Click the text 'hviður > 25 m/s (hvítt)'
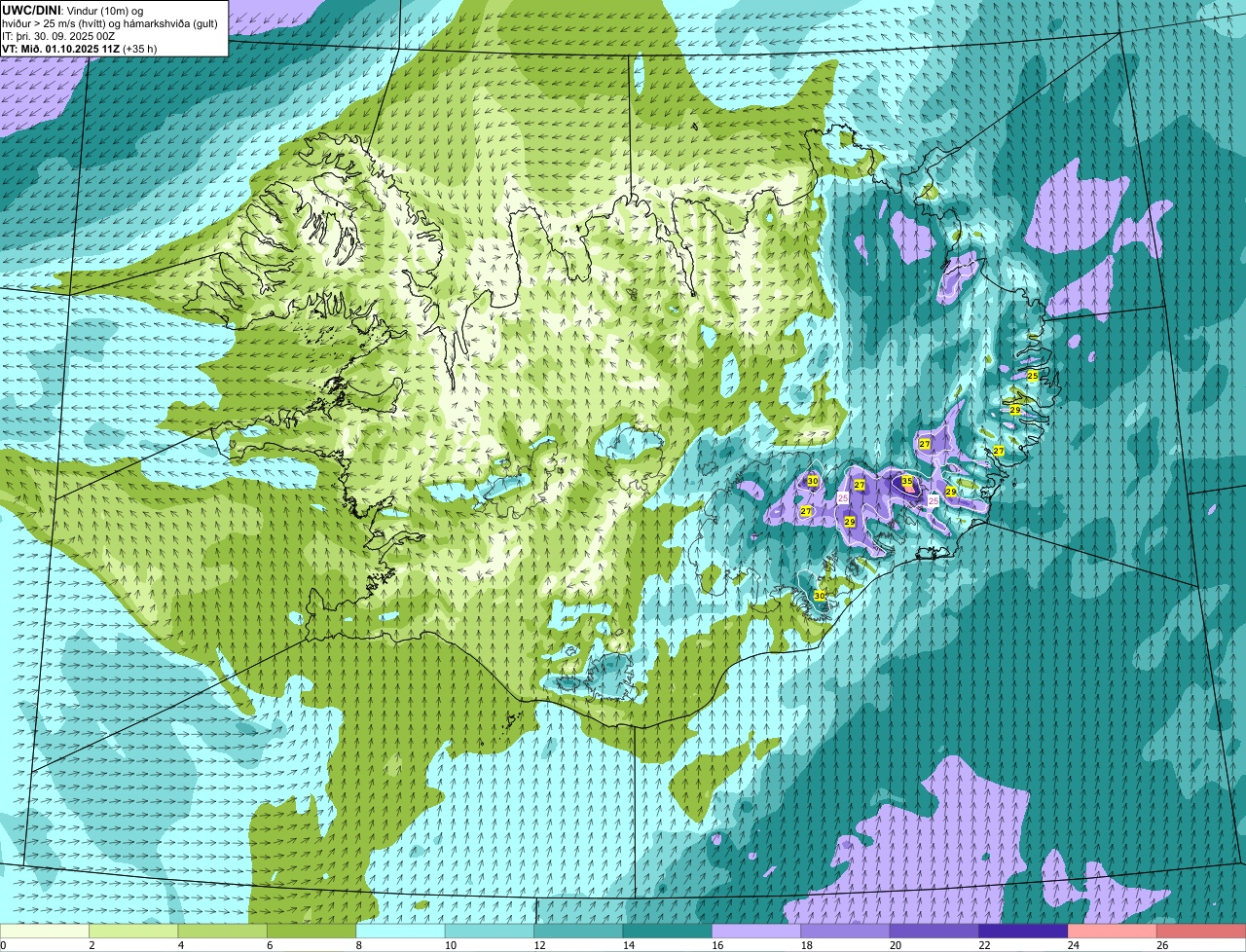Screen dimensions: 1246x952 coord(55,23)
